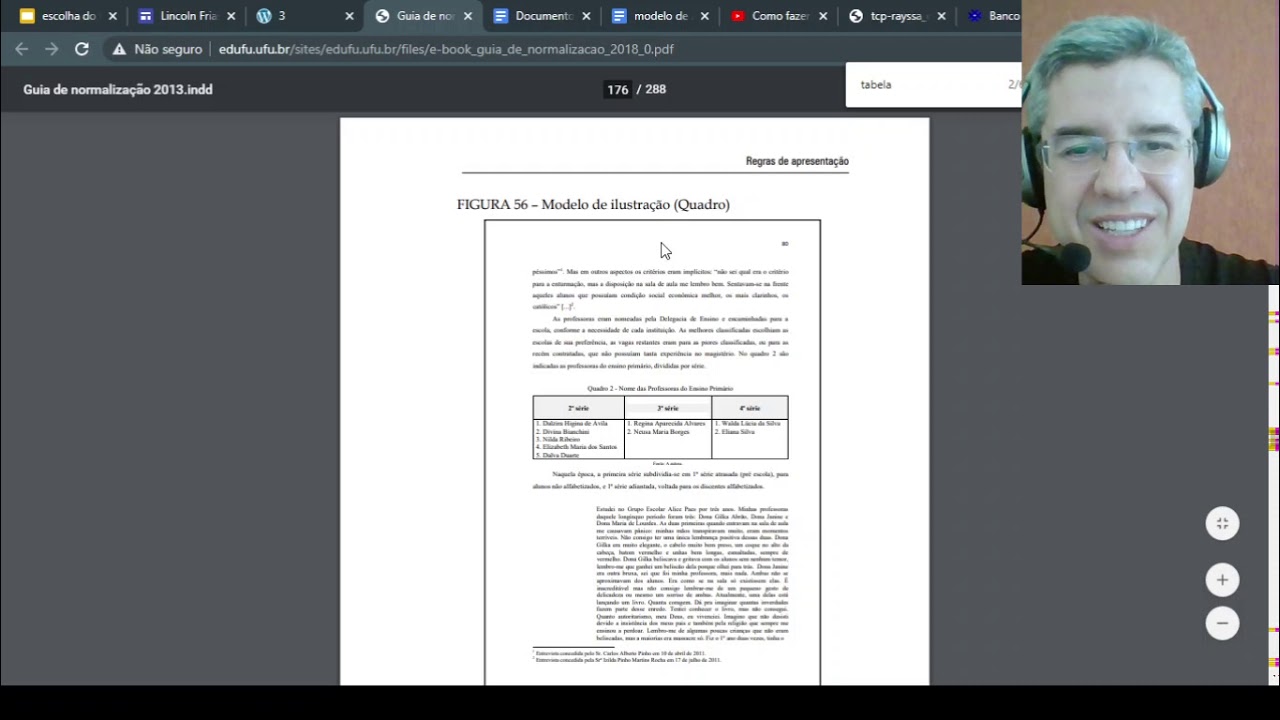Screen dimensions: 1280x720
Task: Close the 'Documento' tab
Action: (x=586, y=16)
